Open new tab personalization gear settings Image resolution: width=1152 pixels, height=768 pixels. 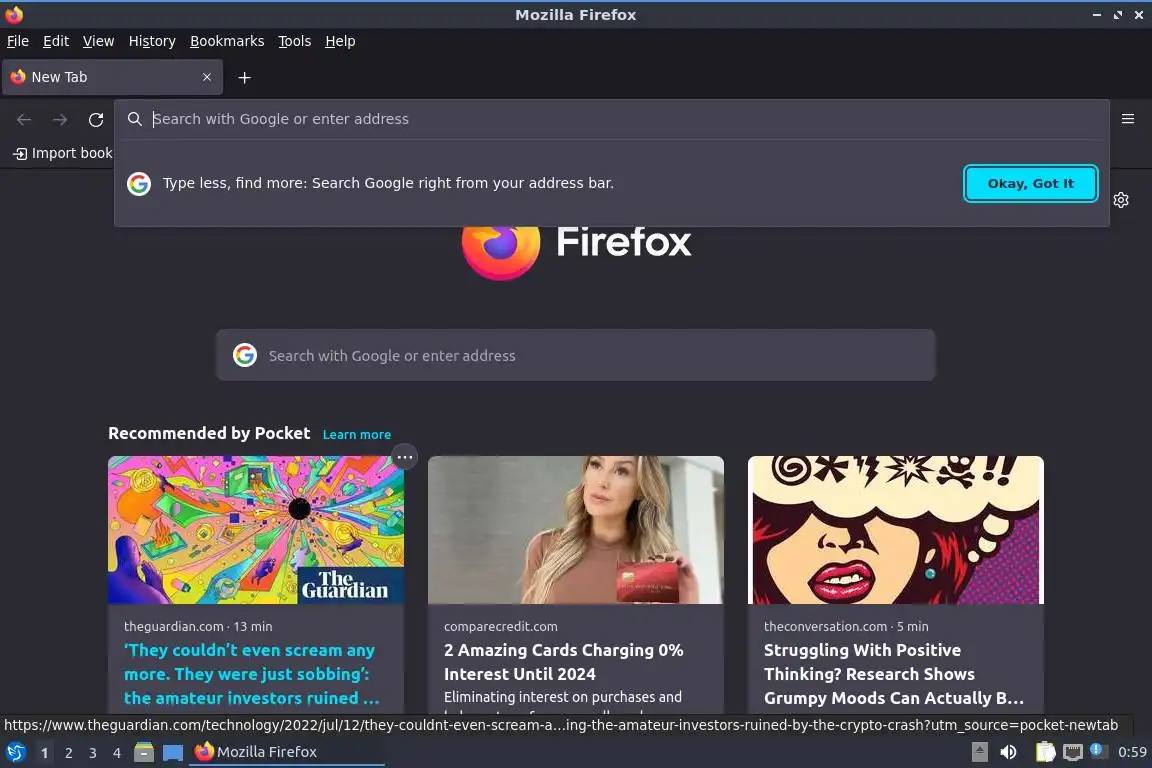coord(1120,200)
